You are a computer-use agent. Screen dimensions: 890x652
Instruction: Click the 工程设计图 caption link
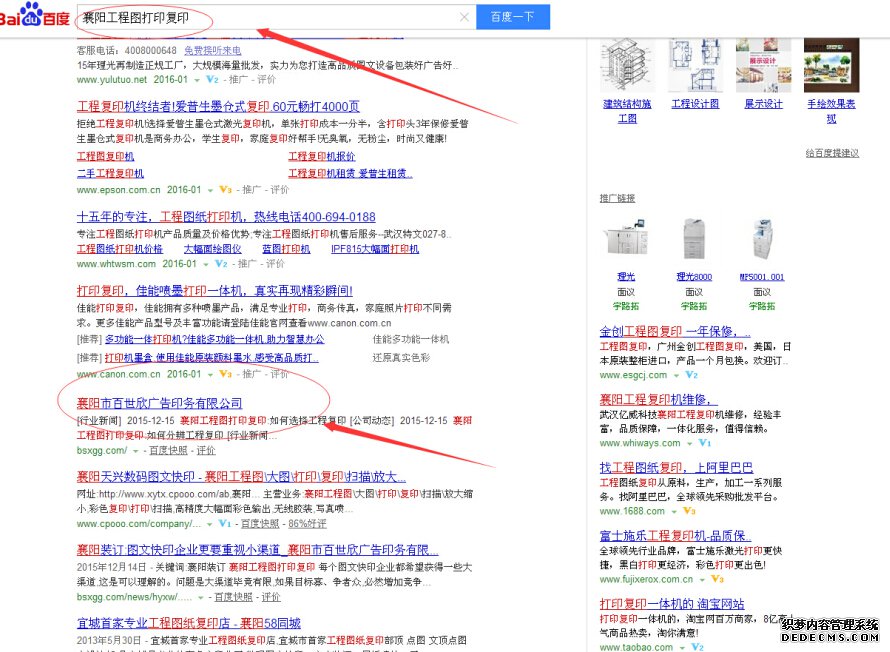coord(695,104)
